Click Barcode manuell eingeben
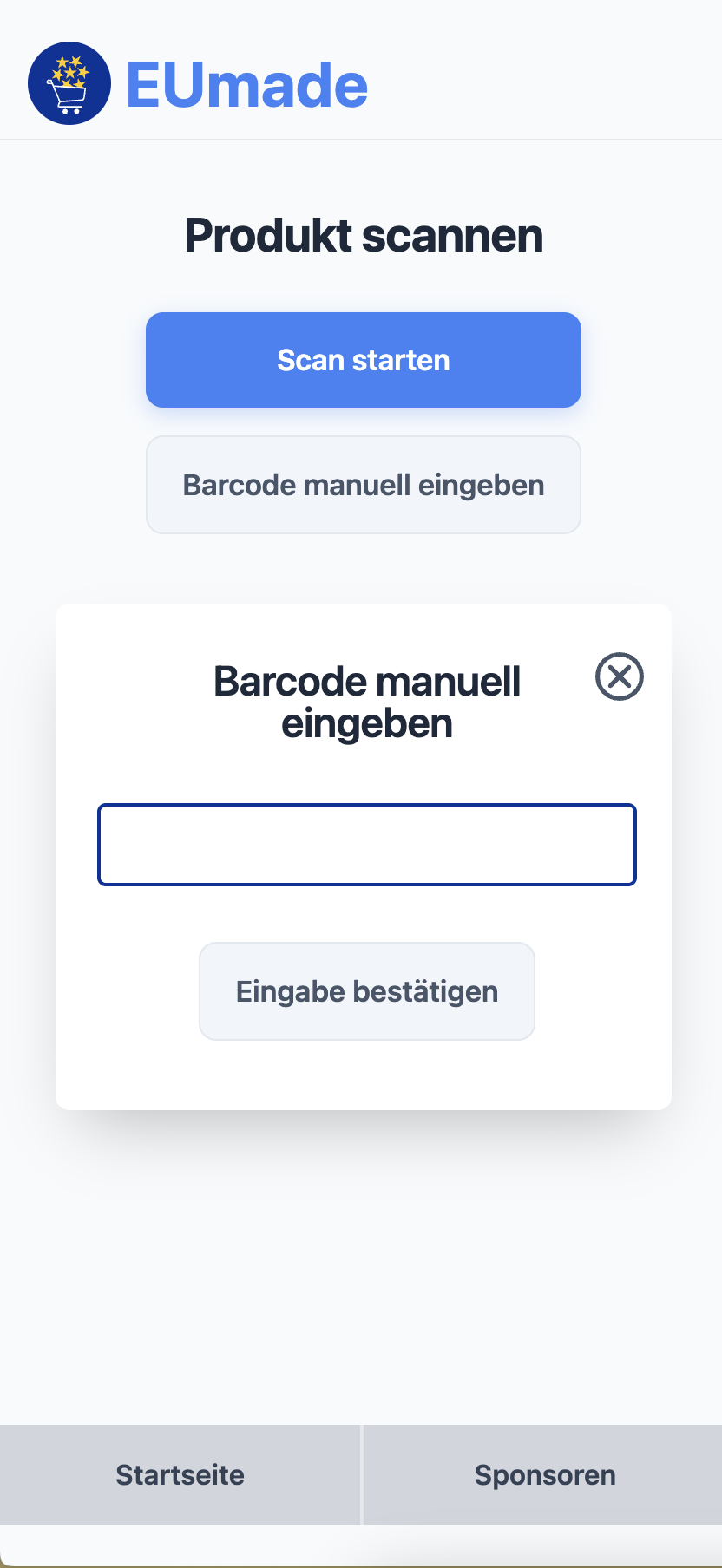This screenshot has height=1568, width=722. coord(363,485)
